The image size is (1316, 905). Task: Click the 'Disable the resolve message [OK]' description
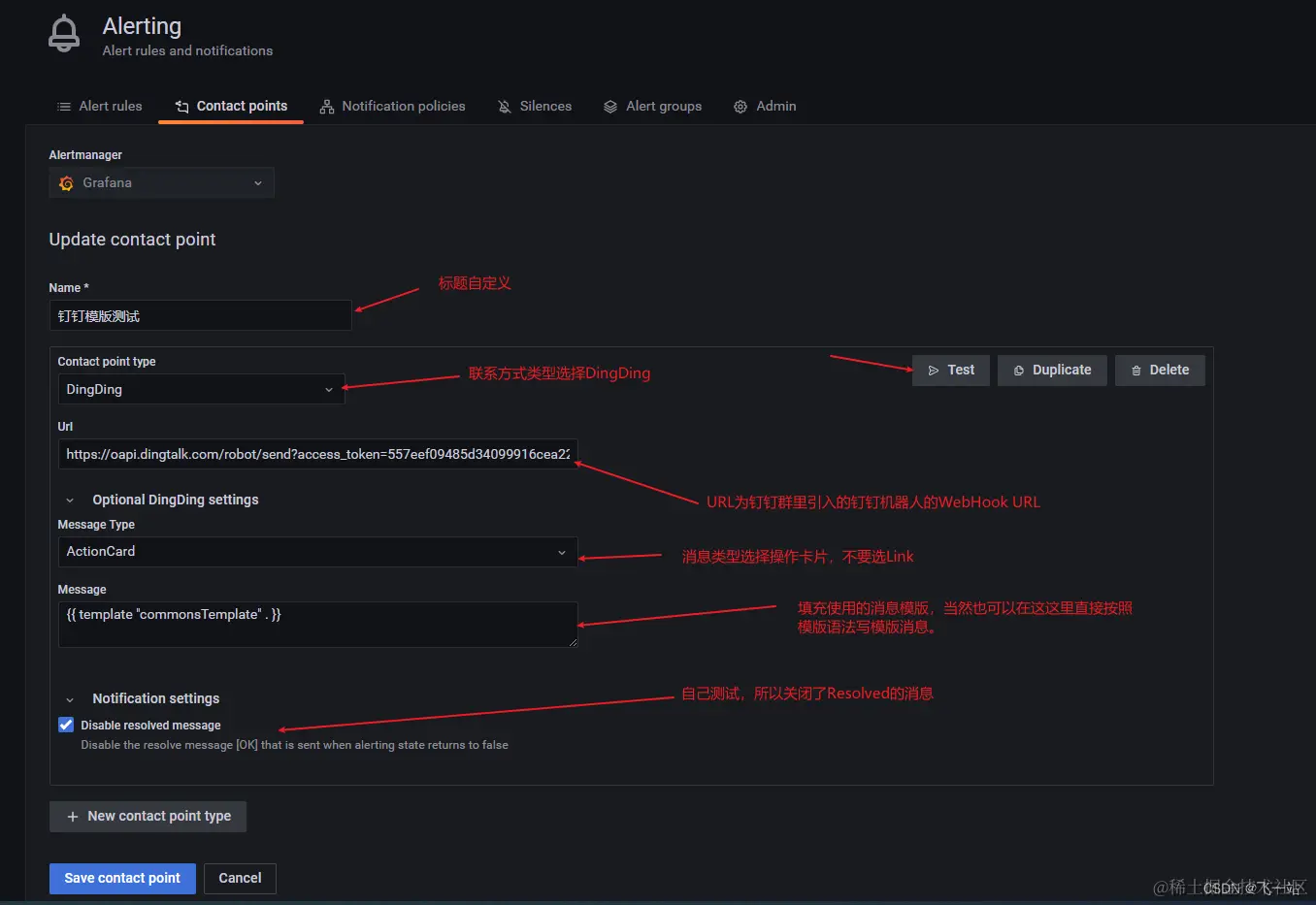294,745
